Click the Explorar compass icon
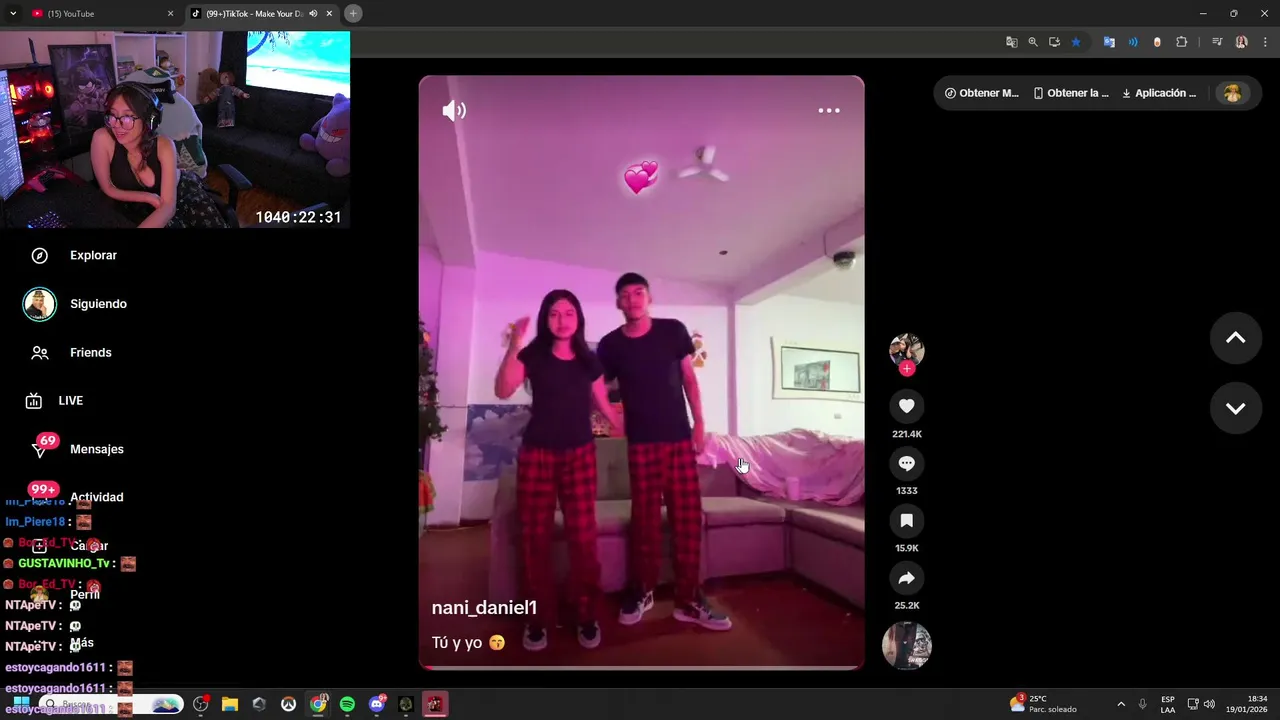 coord(40,256)
